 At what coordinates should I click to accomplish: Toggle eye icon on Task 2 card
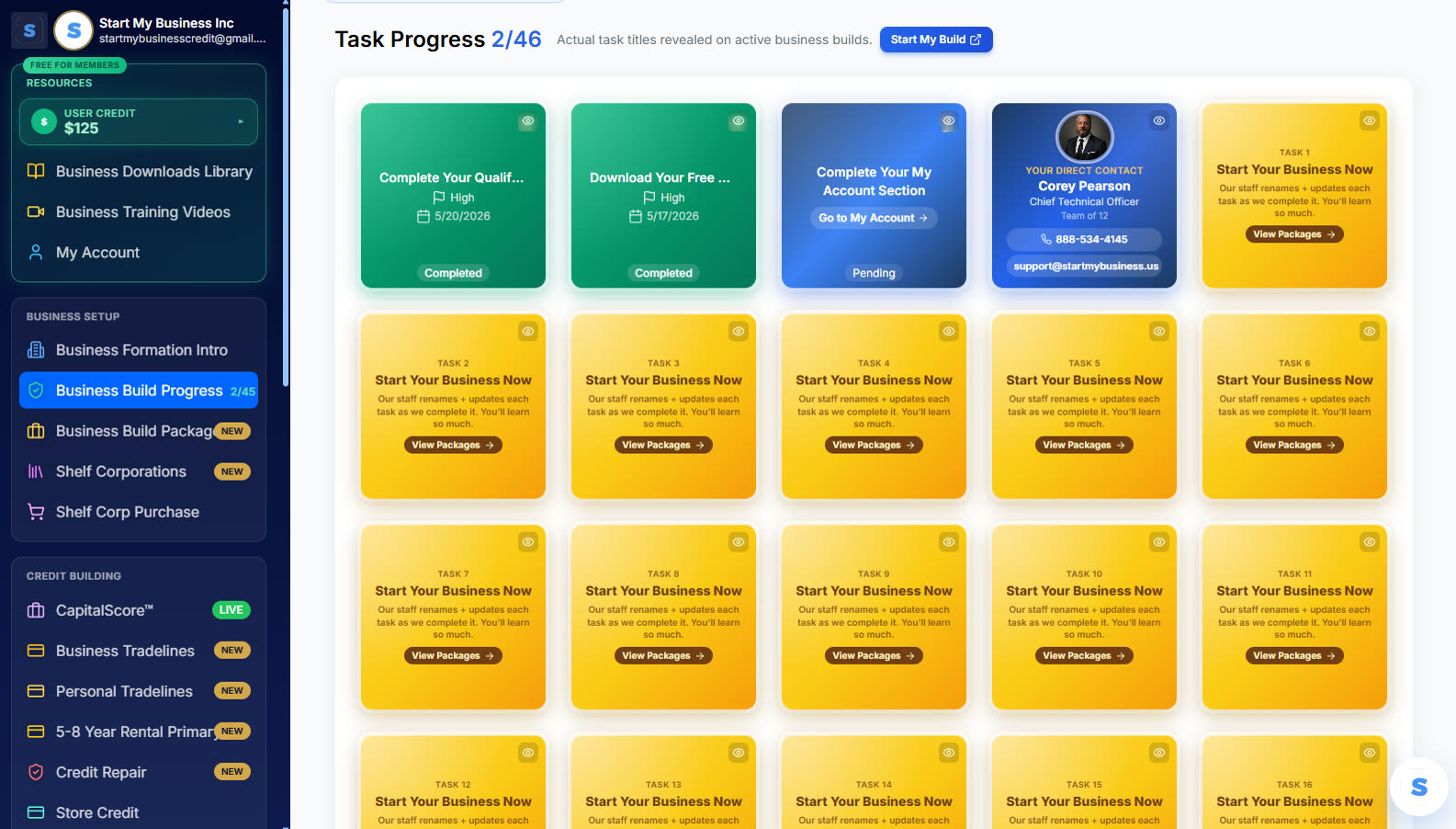528,332
